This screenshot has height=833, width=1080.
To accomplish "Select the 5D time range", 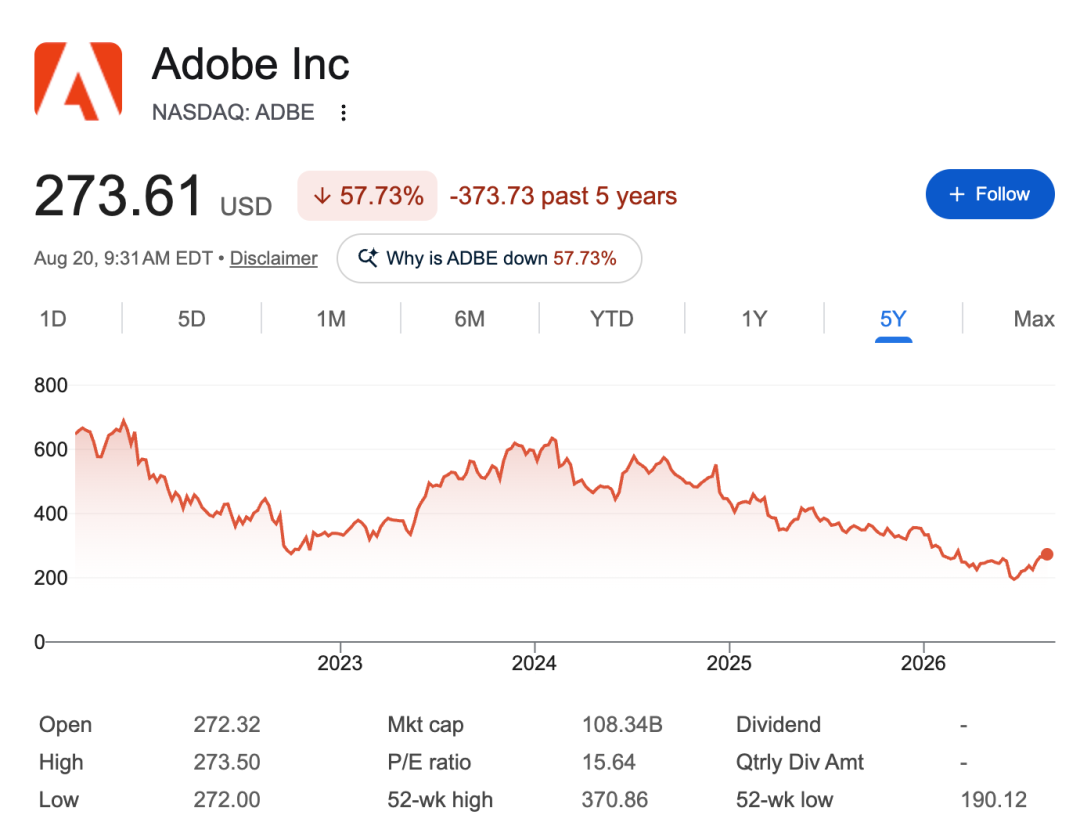I will point(191,319).
